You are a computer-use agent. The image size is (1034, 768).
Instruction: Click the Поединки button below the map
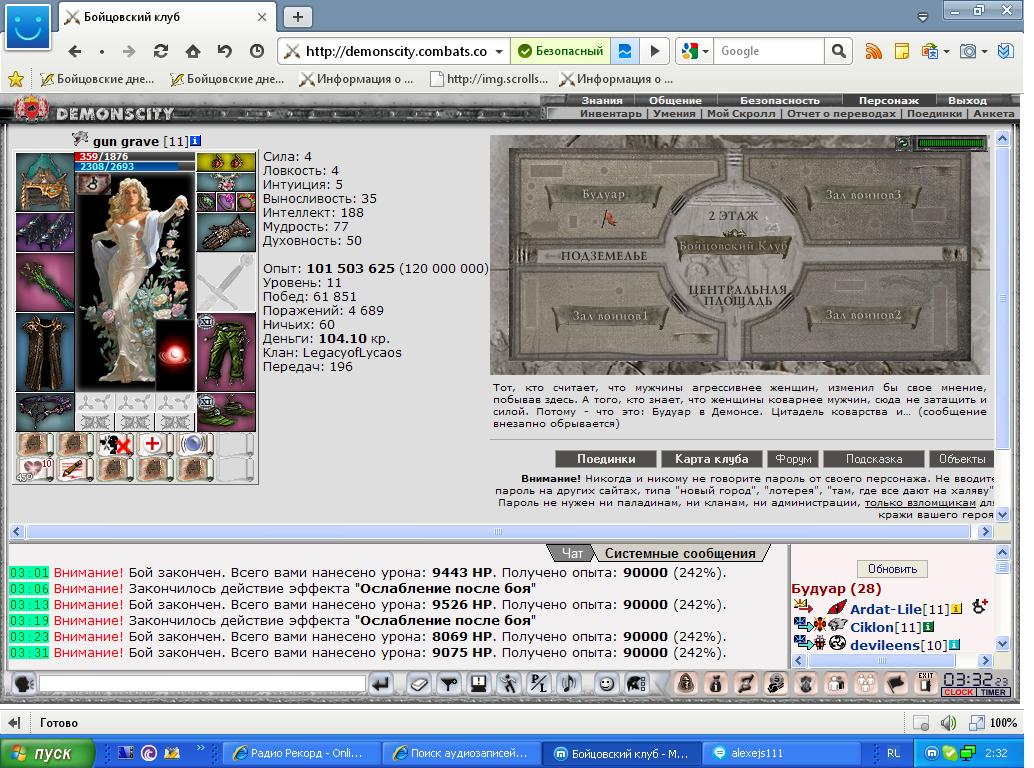point(606,459)
